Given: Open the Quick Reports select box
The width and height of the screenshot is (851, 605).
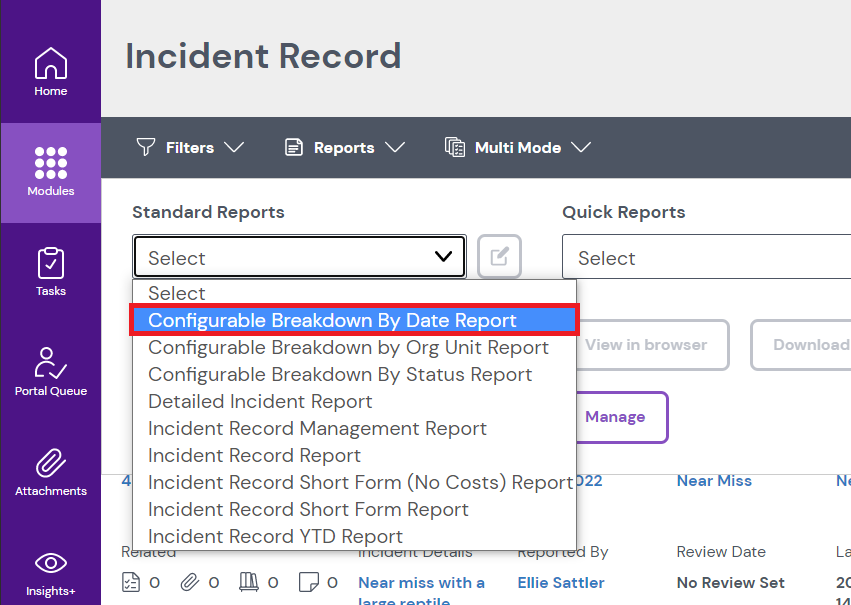Looking at the screenshot, I should [705, 258].
